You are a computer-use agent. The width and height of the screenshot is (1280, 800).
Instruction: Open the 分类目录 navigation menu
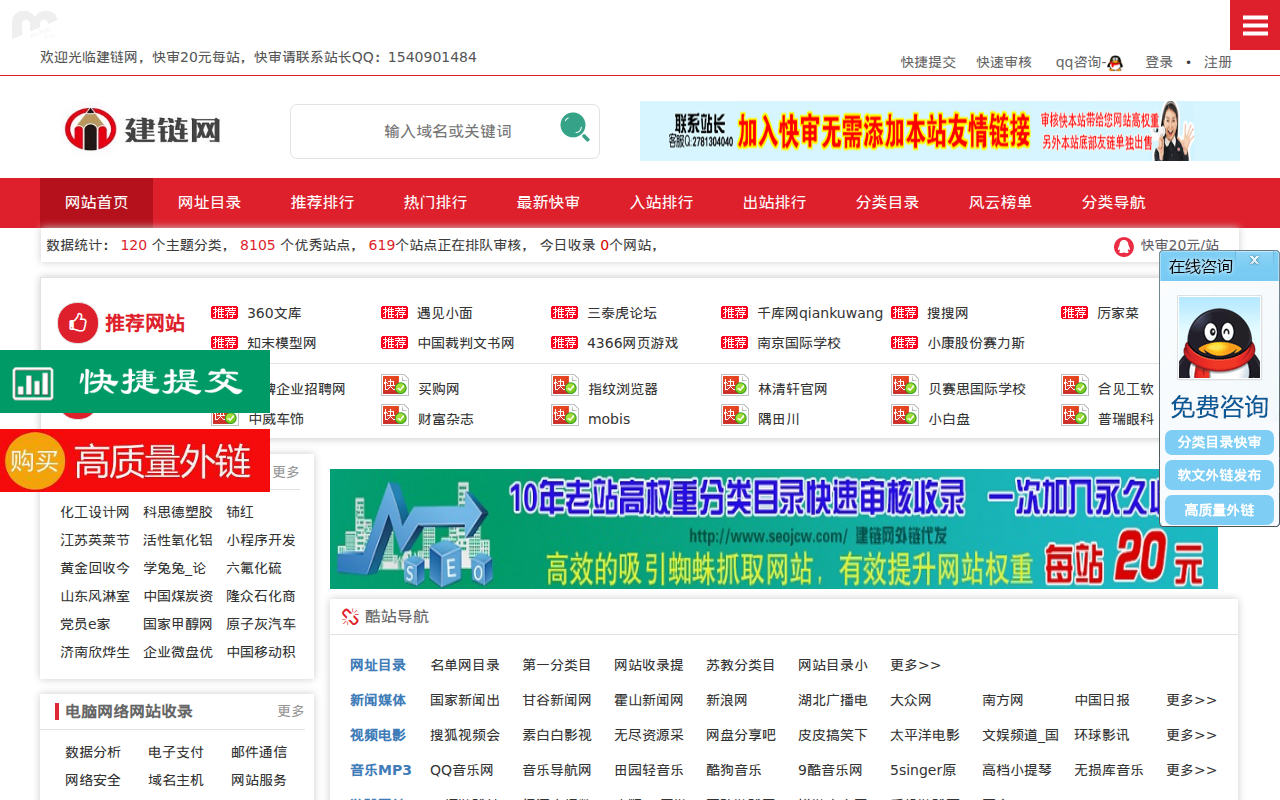pyautogui.click(x=886, y=202)
